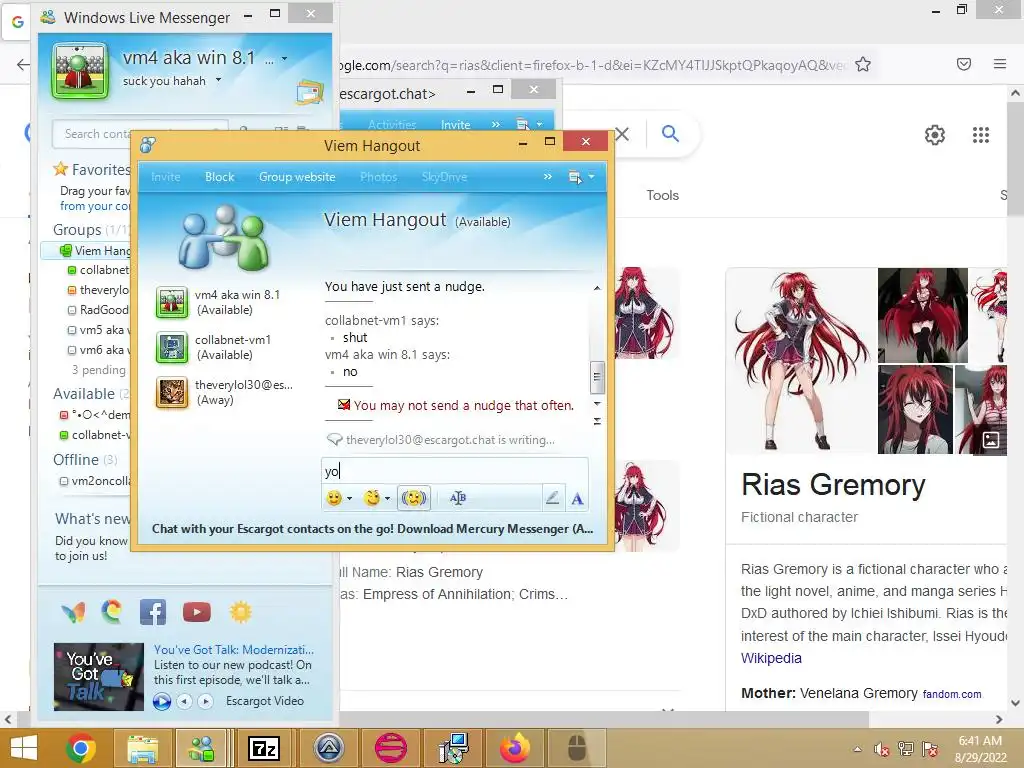
Task: Open the Google apps grid
Action: (x=981, y=135)
